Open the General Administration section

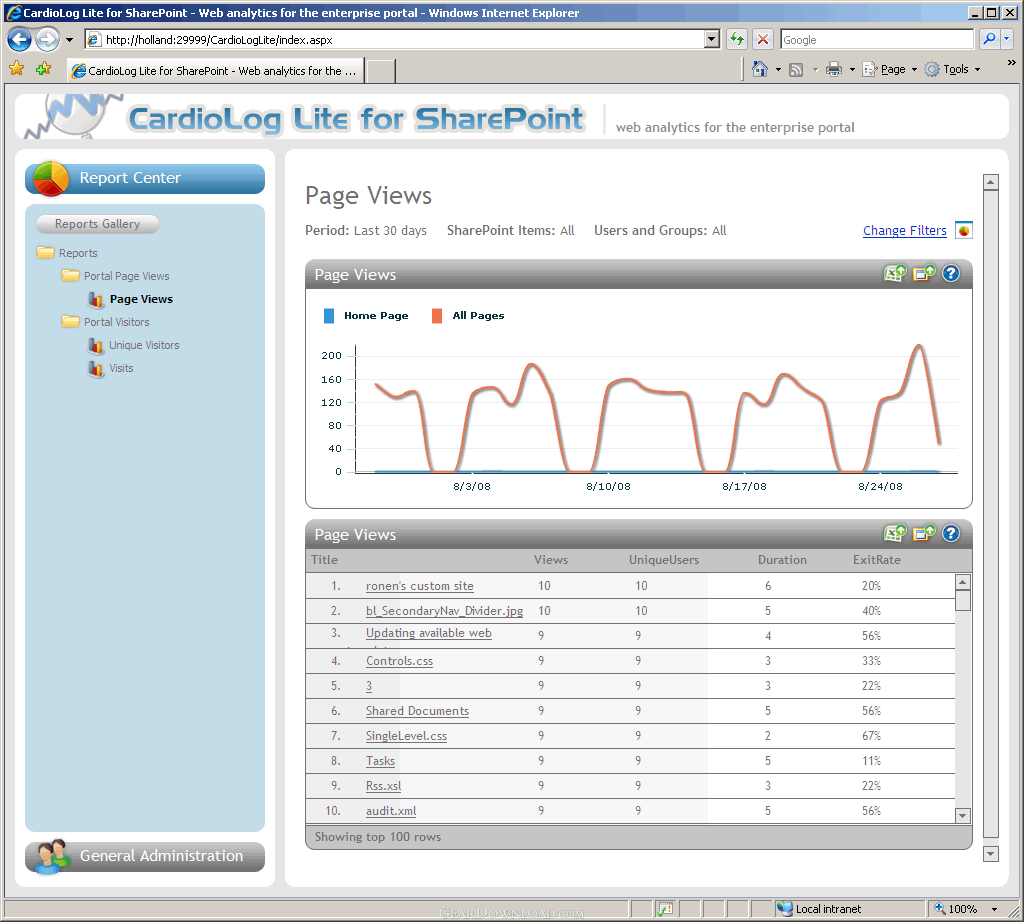pos(145,857)
